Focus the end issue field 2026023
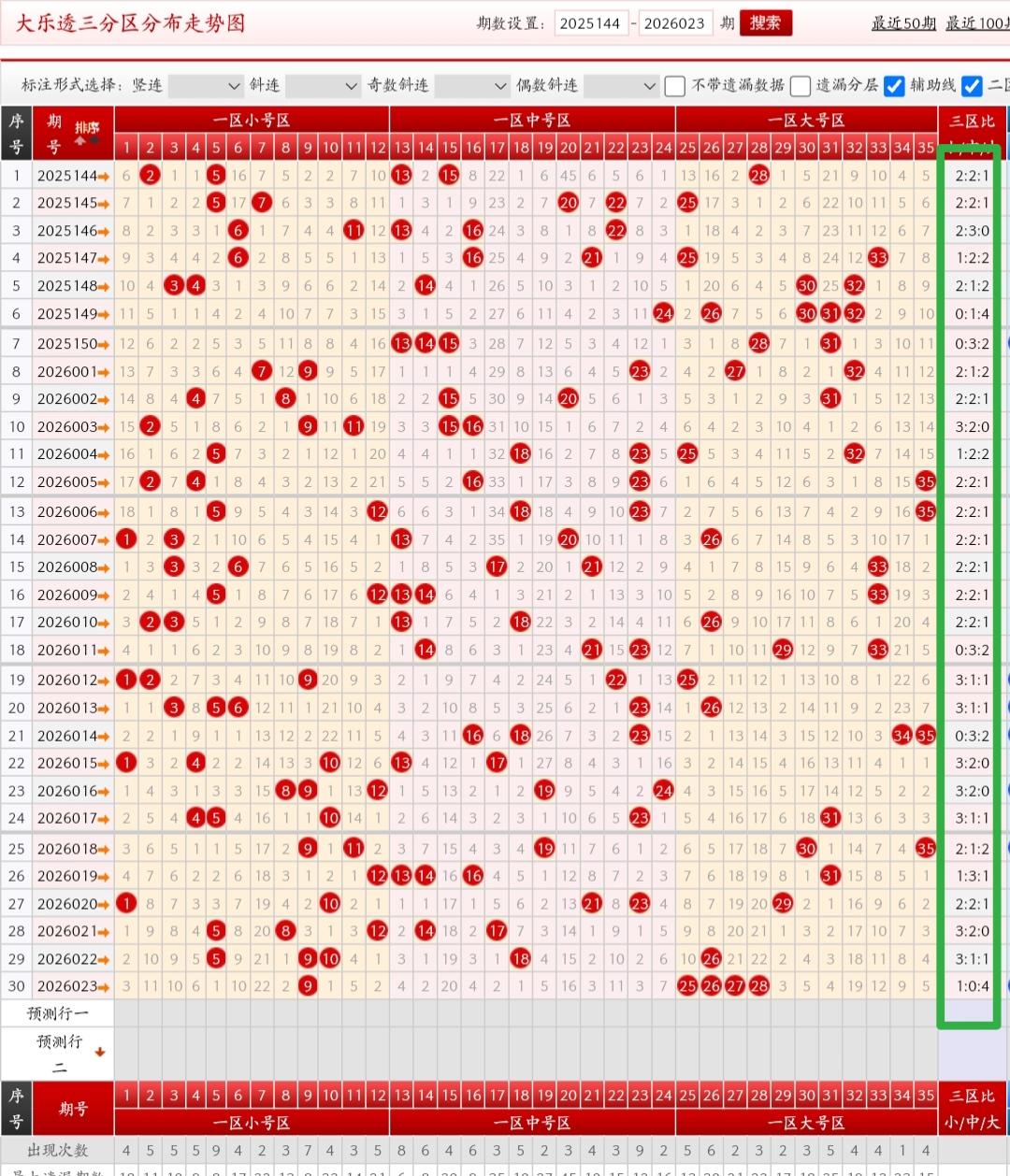The image size is (1010, 1176). point(675,23)
